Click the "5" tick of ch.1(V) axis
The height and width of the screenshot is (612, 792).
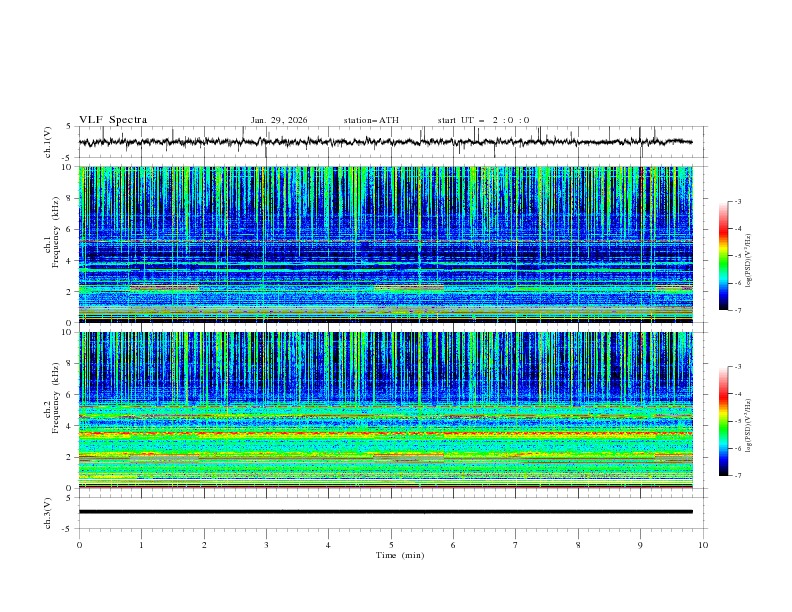pyautogui.click(x=69, y=127)
